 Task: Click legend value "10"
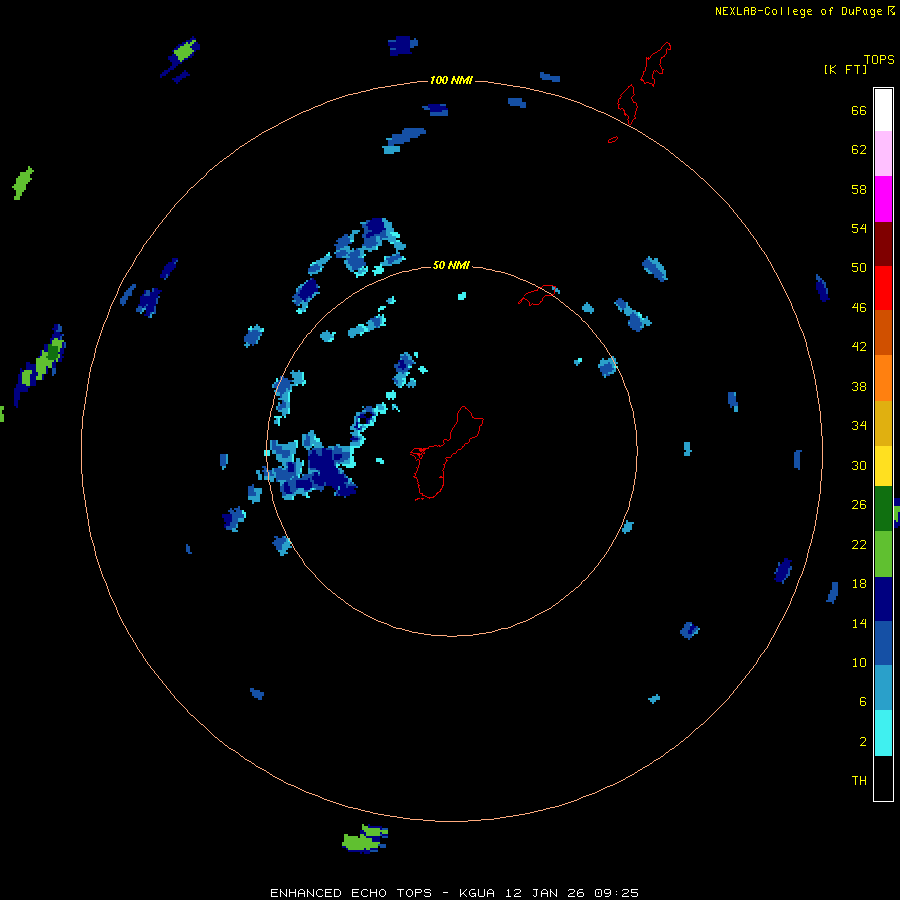point(859,663)
